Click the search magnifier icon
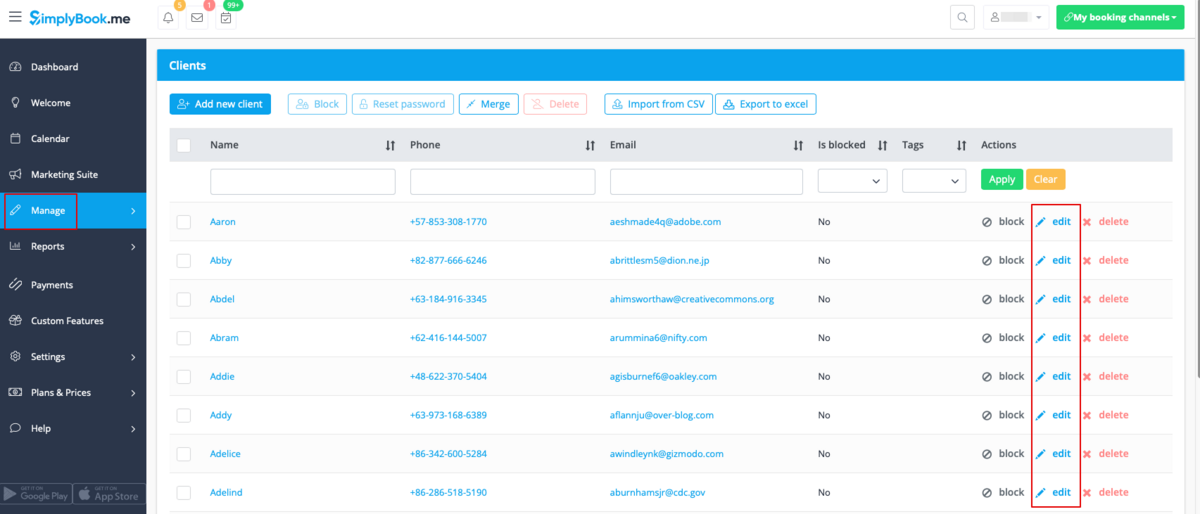 (x=962, y=18)
